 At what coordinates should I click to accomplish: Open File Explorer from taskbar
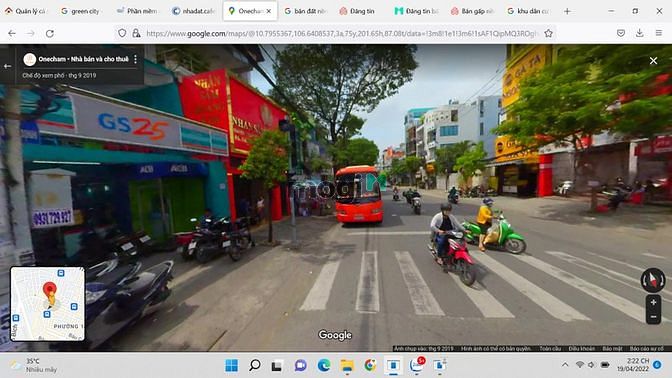[347, 366]
